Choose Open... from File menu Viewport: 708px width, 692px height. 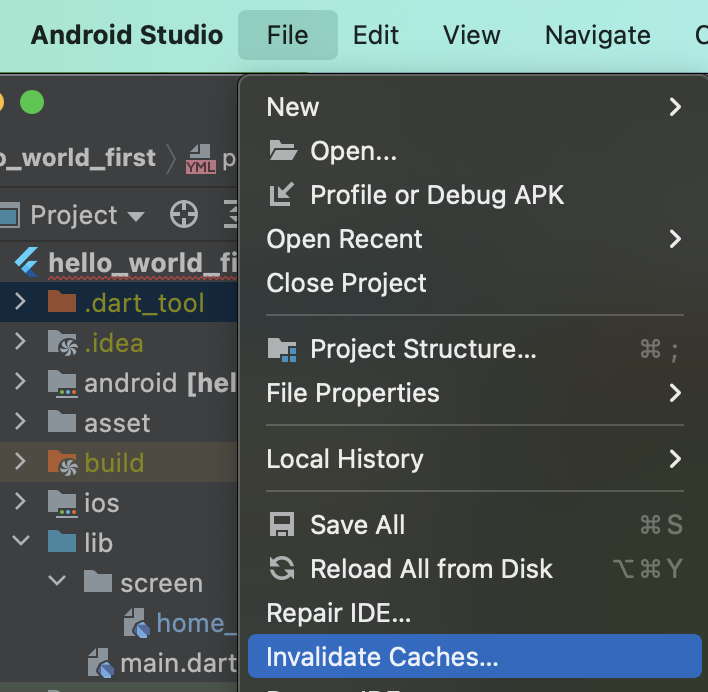click(475, 151)
